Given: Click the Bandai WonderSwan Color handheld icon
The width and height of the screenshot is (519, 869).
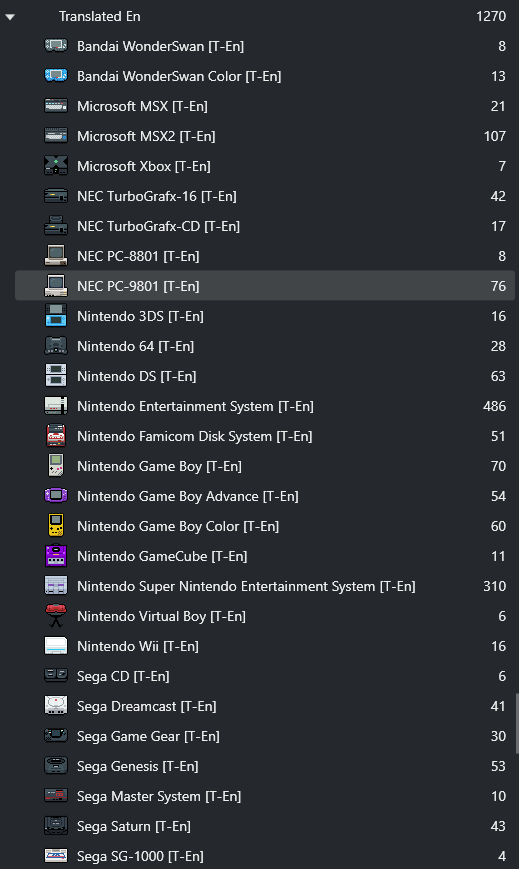Looking at the screenshot, I should click(55, 75).
